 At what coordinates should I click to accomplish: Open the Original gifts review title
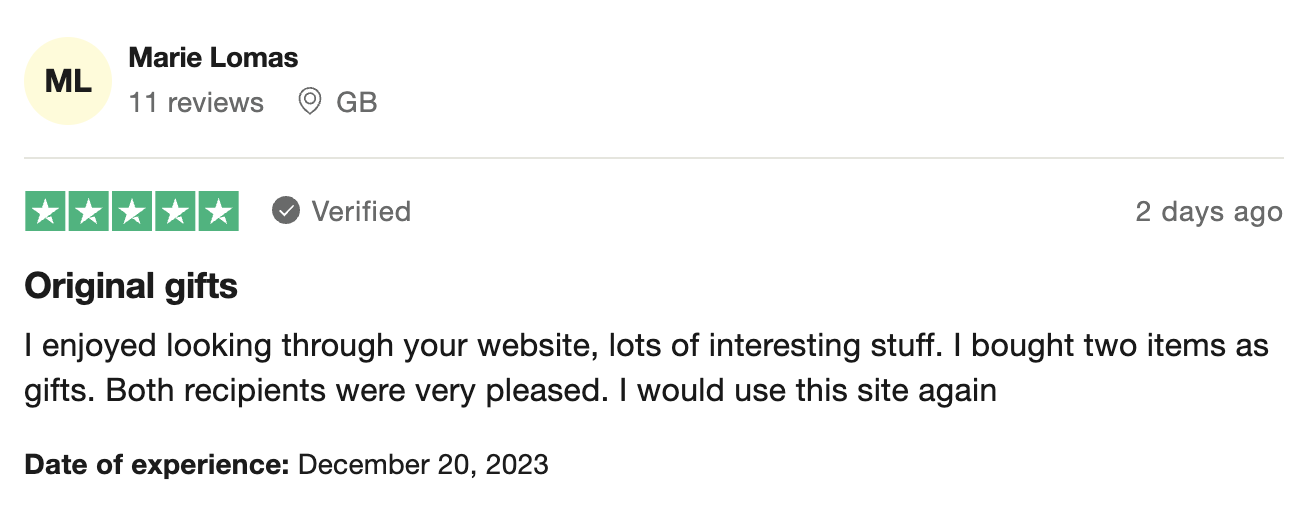pos(131,288)
